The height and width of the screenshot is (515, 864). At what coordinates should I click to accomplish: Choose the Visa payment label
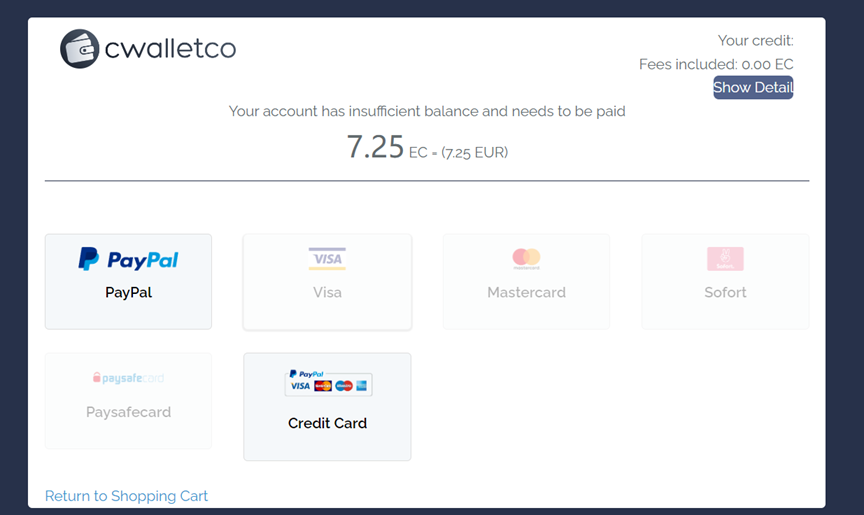(x=327, y=293)
